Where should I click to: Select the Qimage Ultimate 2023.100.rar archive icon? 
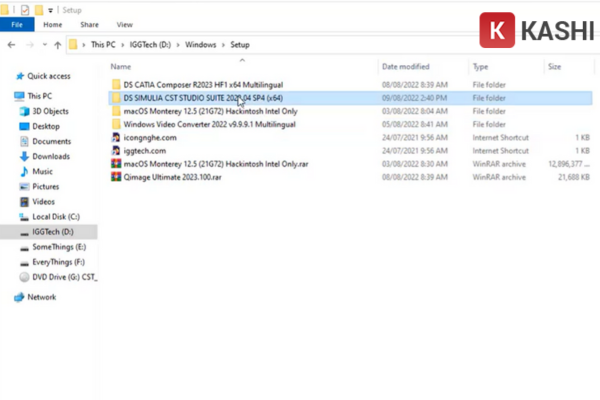116,176
